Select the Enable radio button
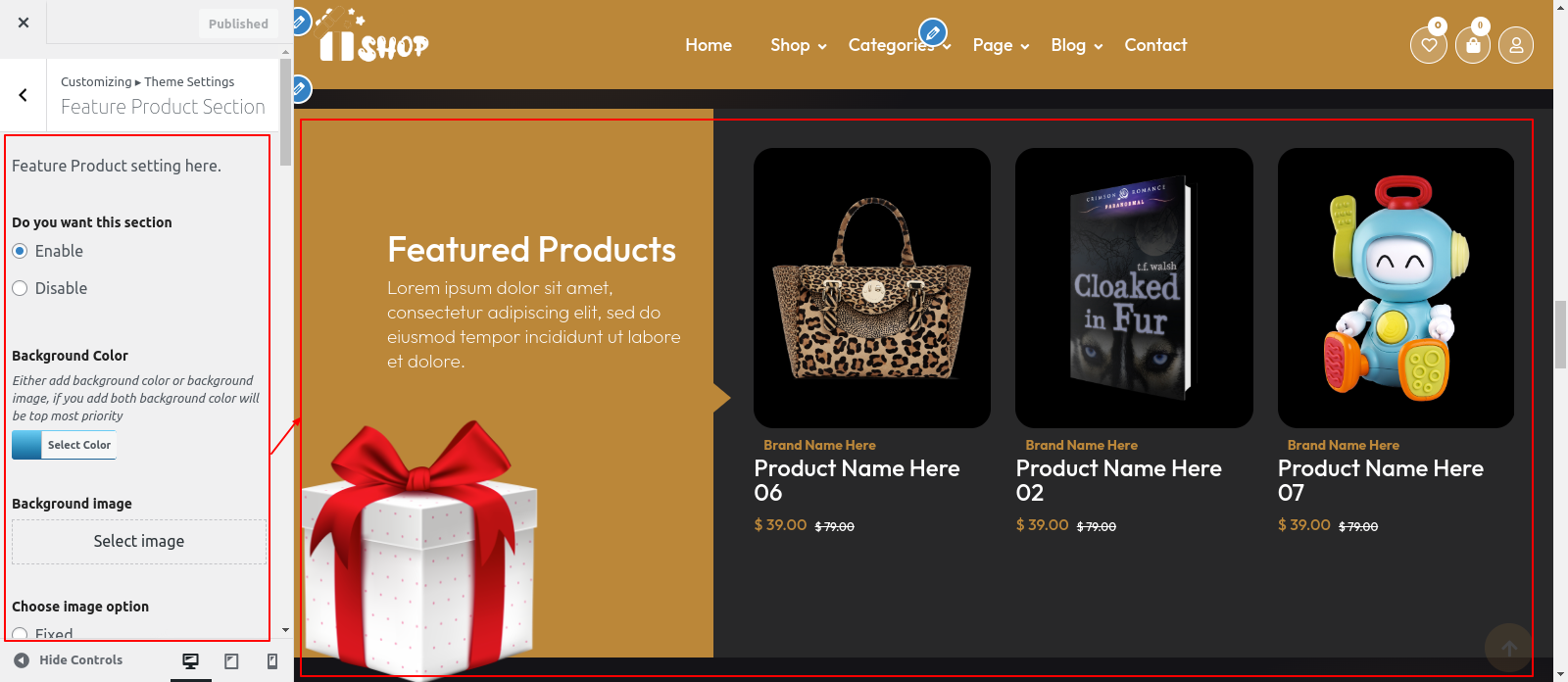 click(20, 251)
